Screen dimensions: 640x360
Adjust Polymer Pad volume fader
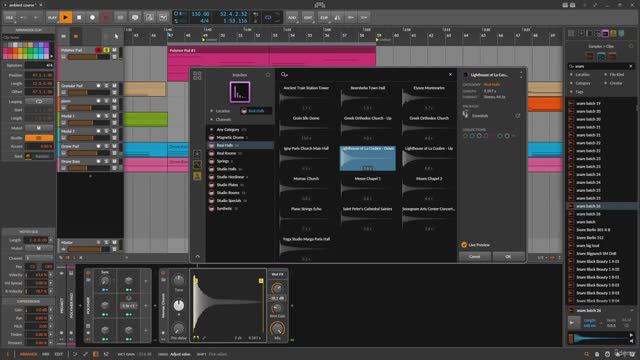click(x=88, y=57)
